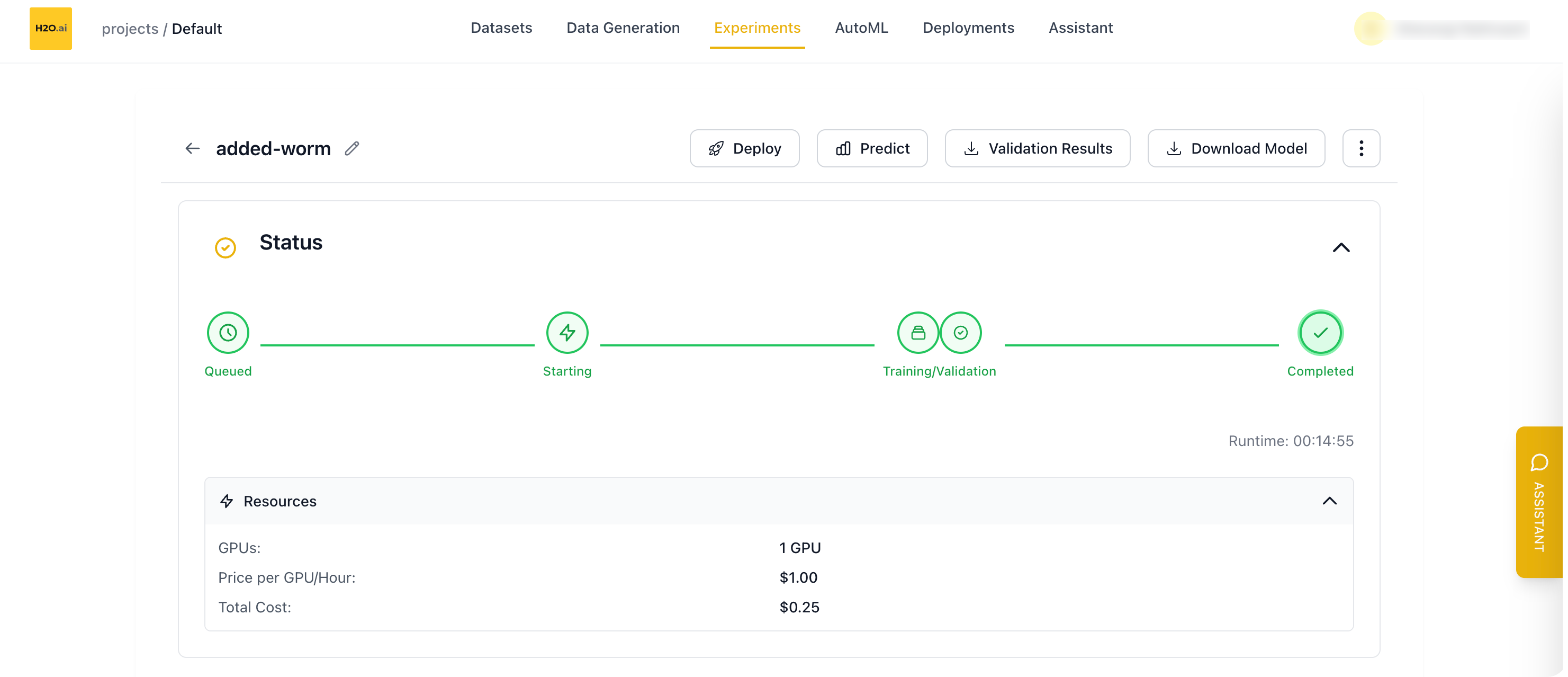Click the Completed checkmark step icon
The height and width of the screenshot is (677, 1568).
tap(1320, 333)
